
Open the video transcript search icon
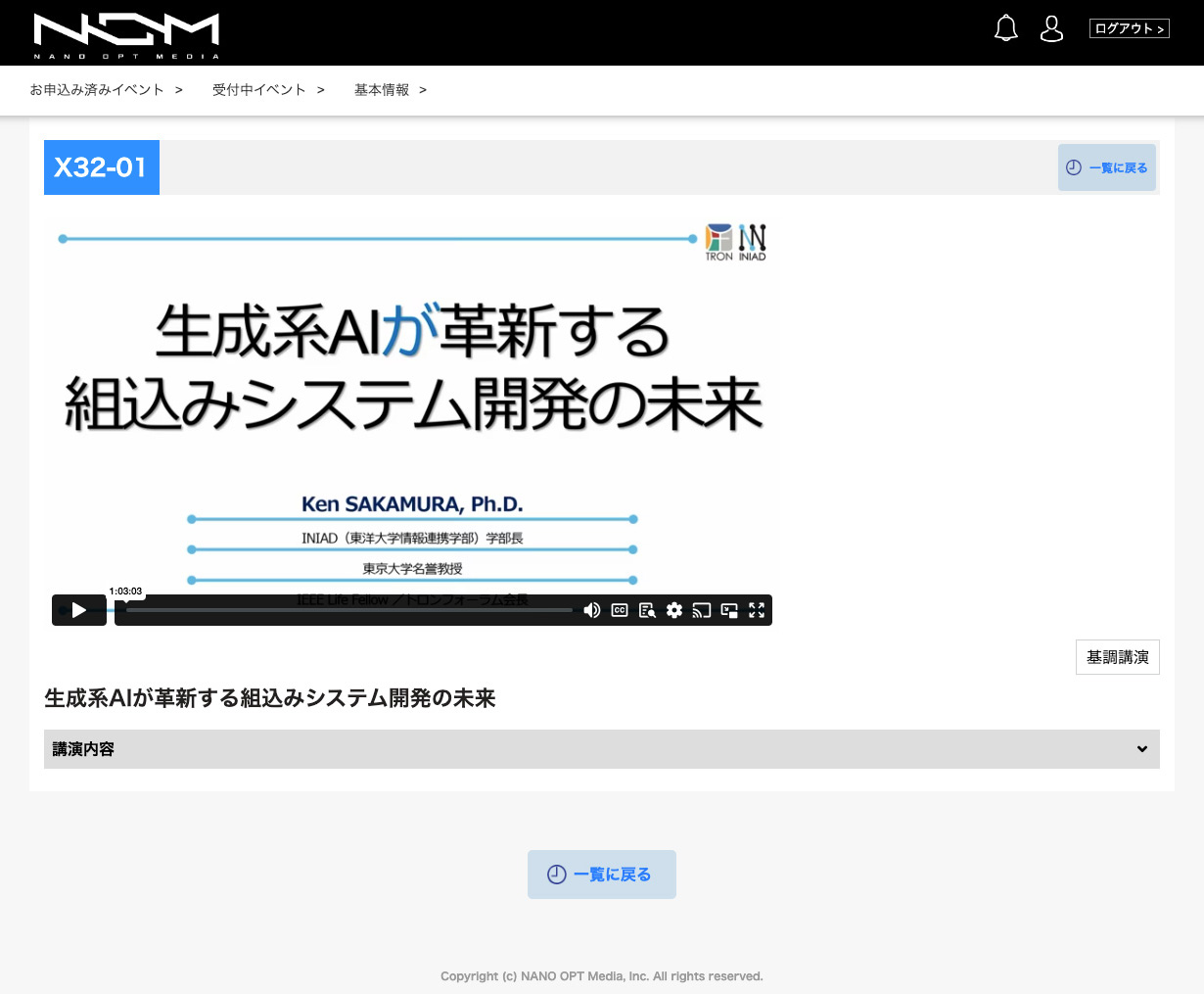pyautogui.click(x=647, y=610)
